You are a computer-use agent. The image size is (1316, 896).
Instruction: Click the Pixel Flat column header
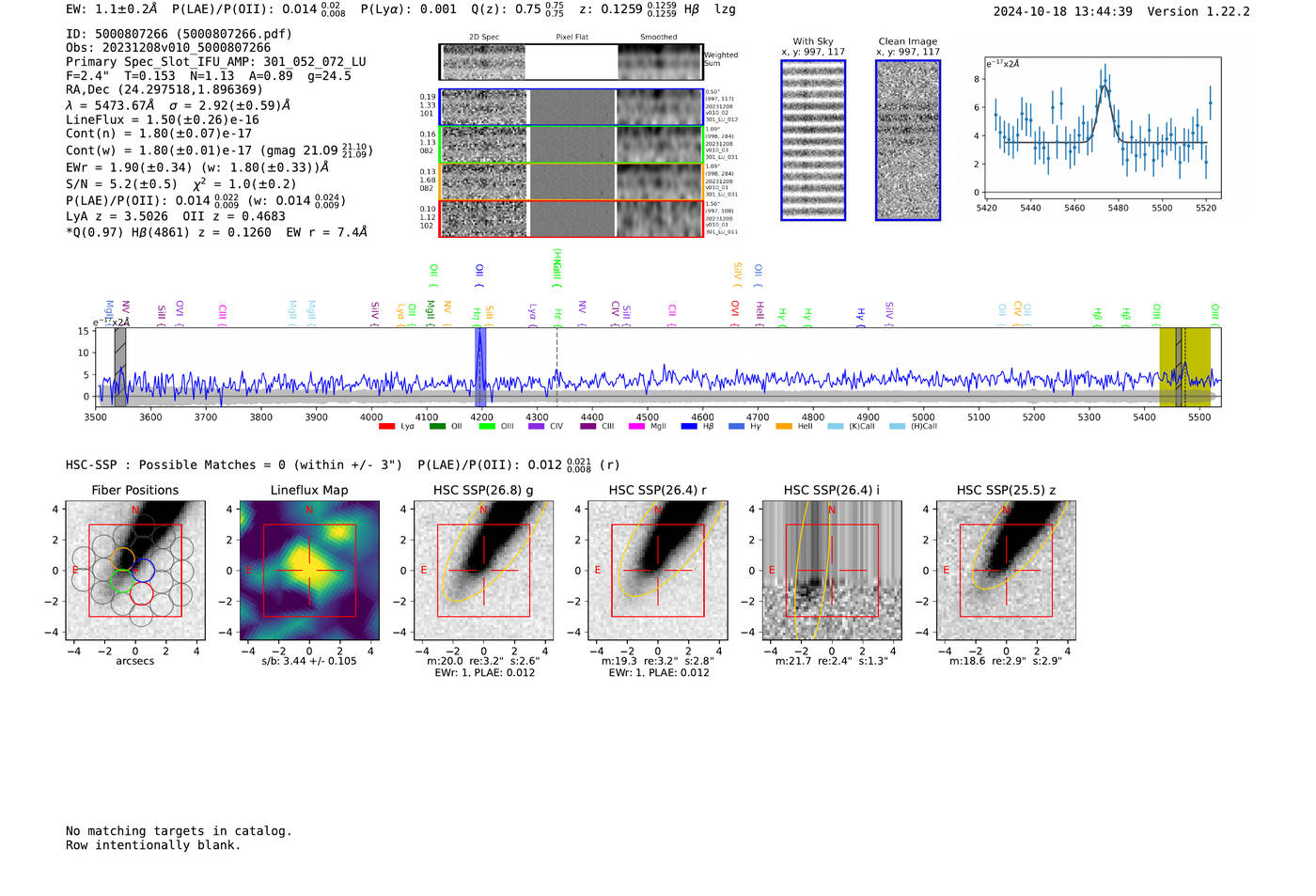[x=572, y=38]
